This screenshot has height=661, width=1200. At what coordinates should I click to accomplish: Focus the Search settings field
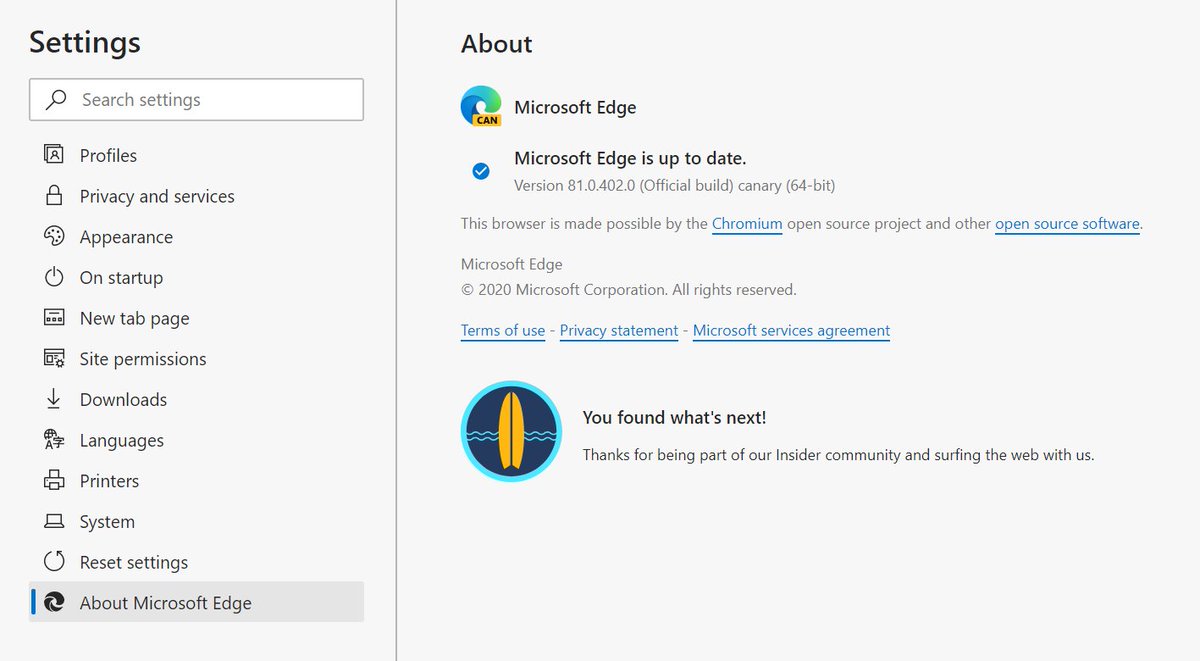click(196, 100)
